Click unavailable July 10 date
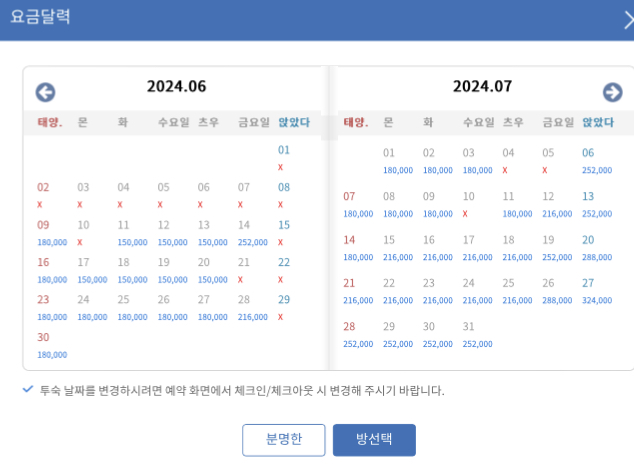Screen dimensions: 634x472 click(x=469, y=205)
